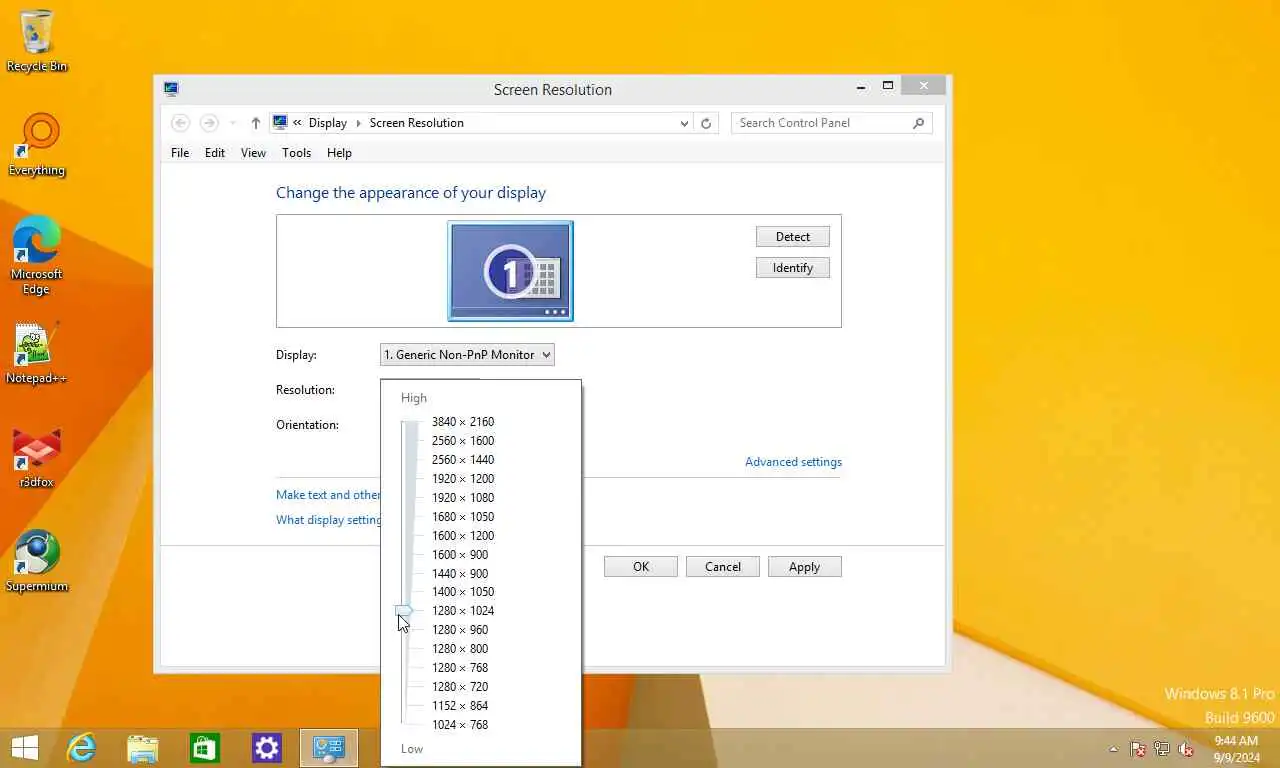This screenshot has height=768, width=1280.
Task: Confirm with the OK button
Action: point(641,567)
